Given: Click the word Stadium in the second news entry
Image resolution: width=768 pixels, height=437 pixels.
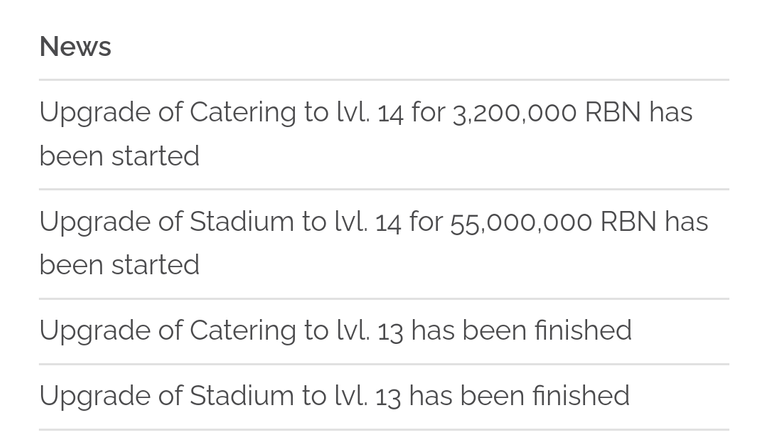Looking at the screenshot, I should 241,221.
